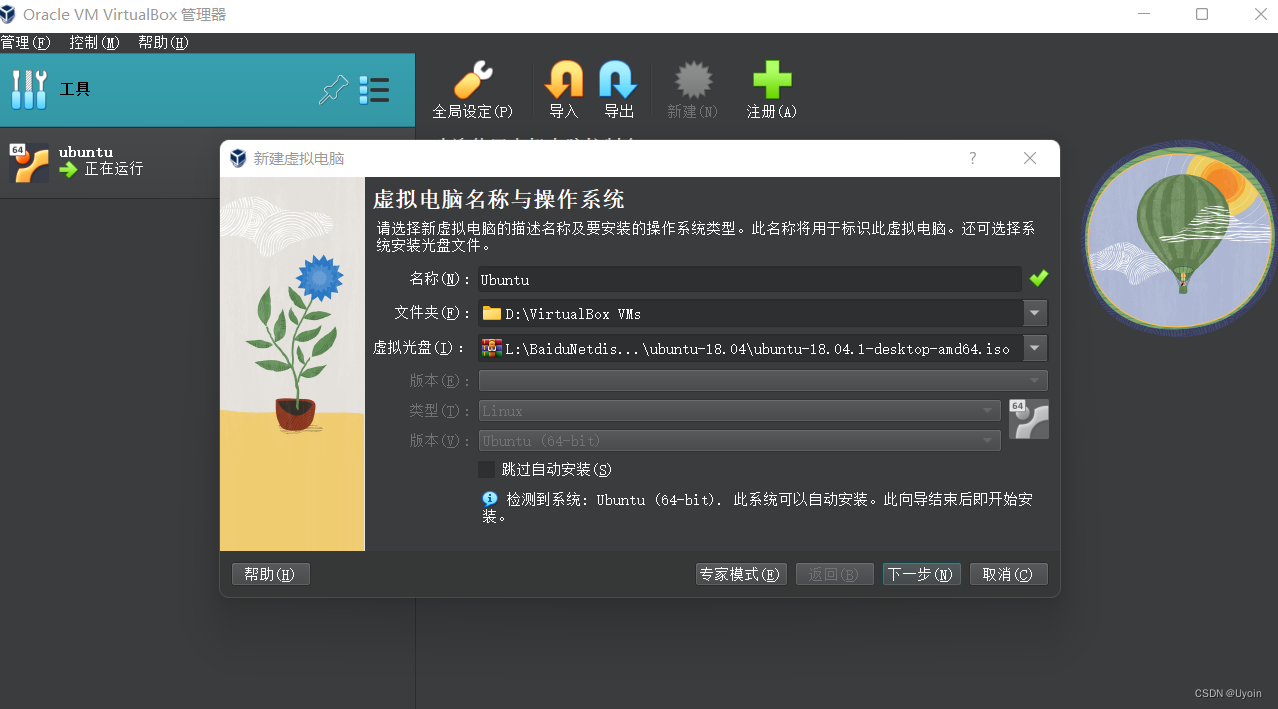The width and height of the screenshot is (1278, 709).
Task: Open the Help (帮助) menu
Action: 163,43
